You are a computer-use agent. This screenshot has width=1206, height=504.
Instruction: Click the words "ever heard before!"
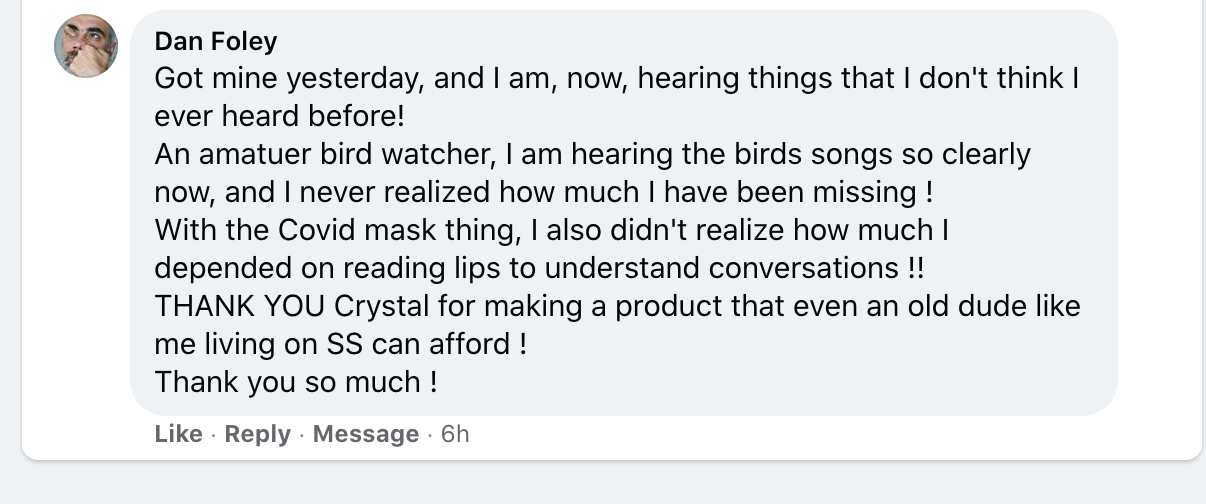coord(281,117)
